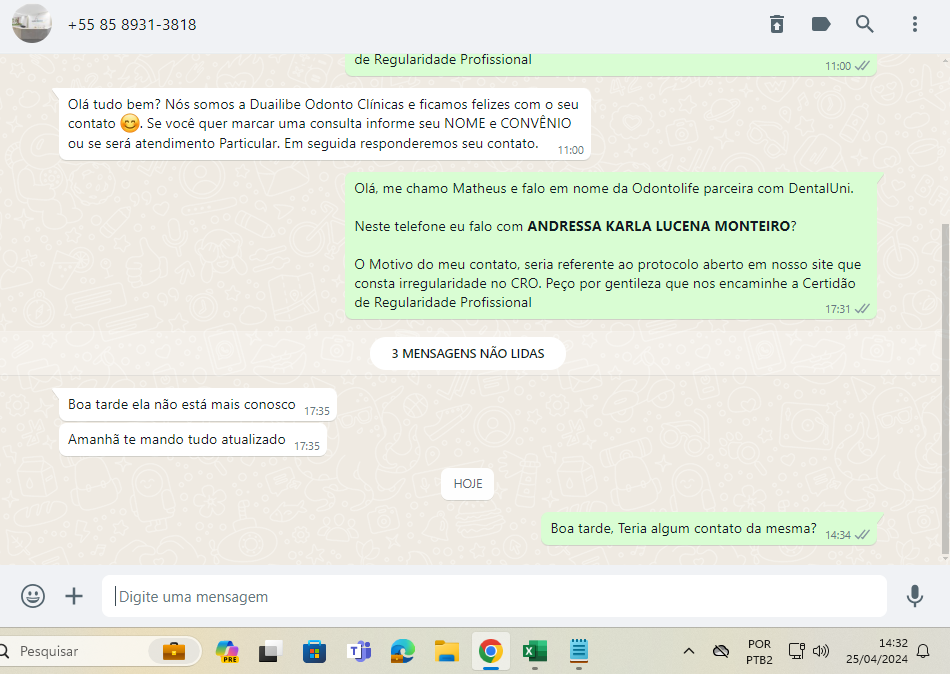The width and height of the screenshot is (950, 674).
Task: Switch POR PTB2 keyboard layout
Action: (759, 652)
